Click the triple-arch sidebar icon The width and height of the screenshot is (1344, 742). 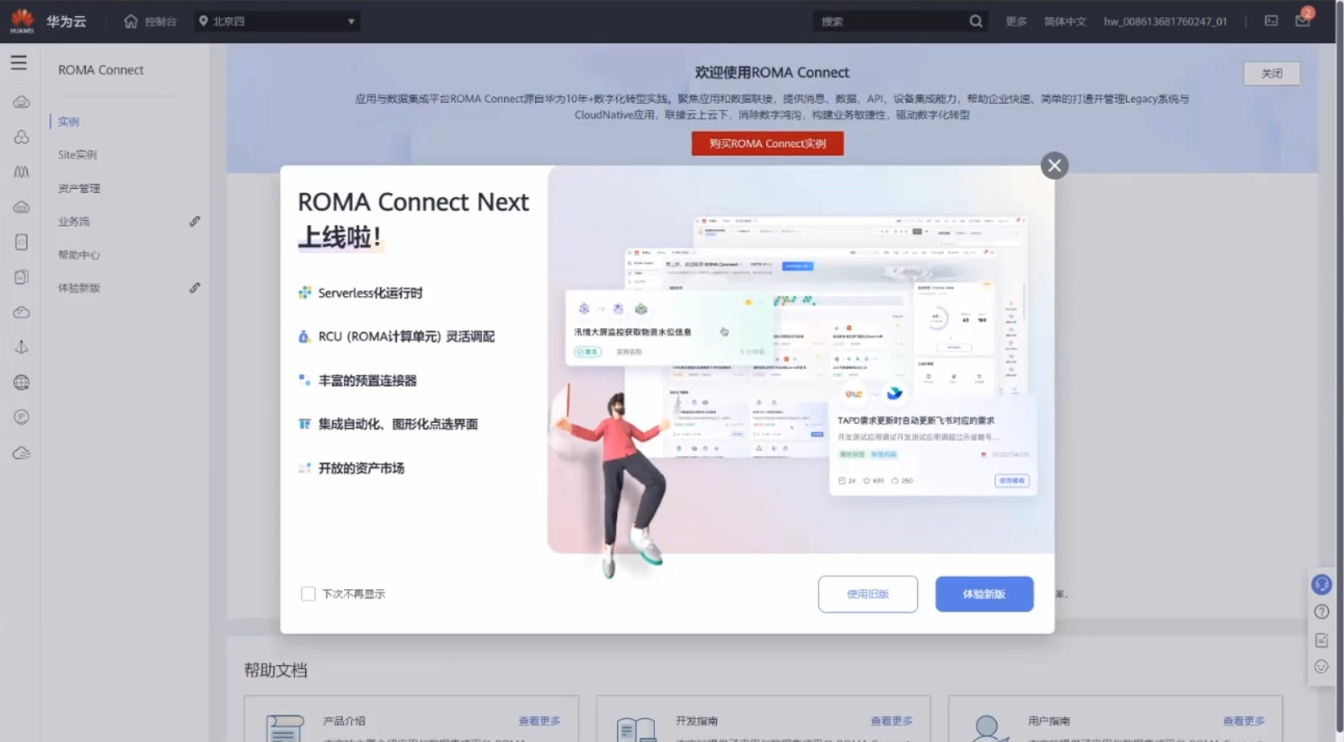(21, 172)
